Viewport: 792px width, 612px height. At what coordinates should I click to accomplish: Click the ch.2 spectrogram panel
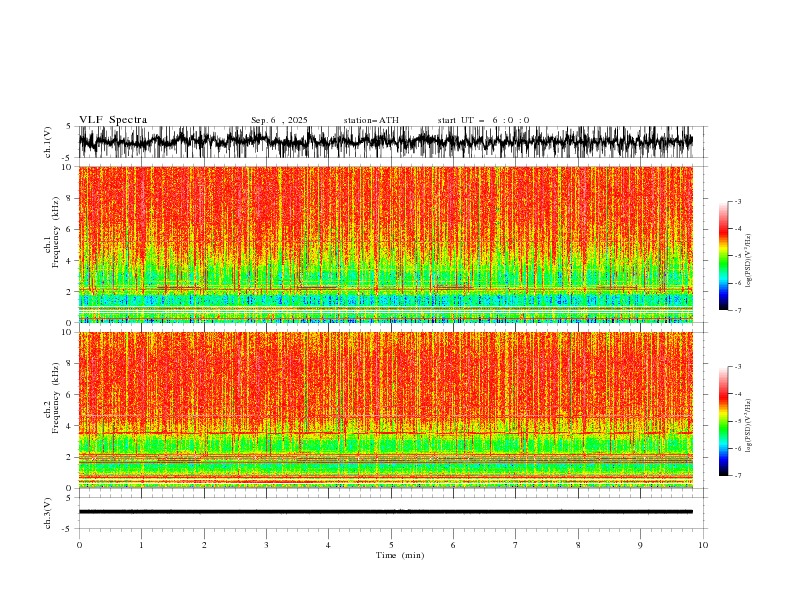tap(385, 410)
